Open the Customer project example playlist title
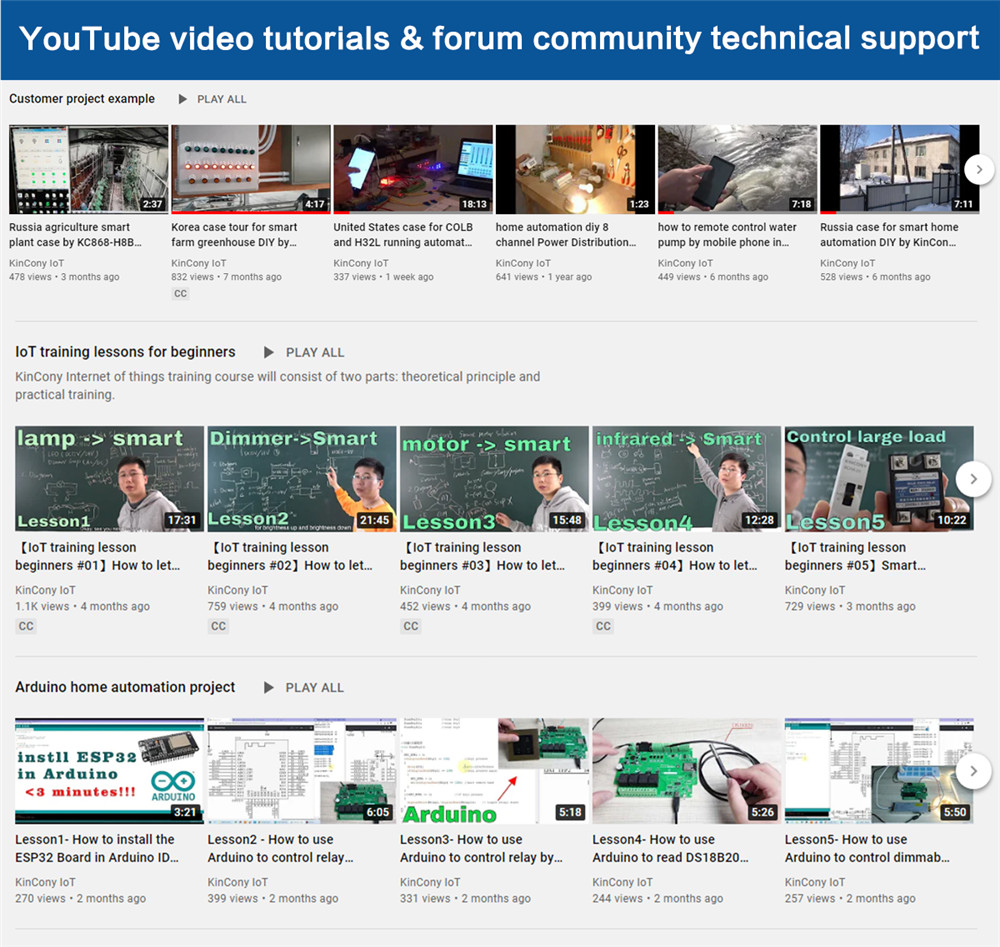Screen dimensions: 1000x947 [x=82, y=99]
